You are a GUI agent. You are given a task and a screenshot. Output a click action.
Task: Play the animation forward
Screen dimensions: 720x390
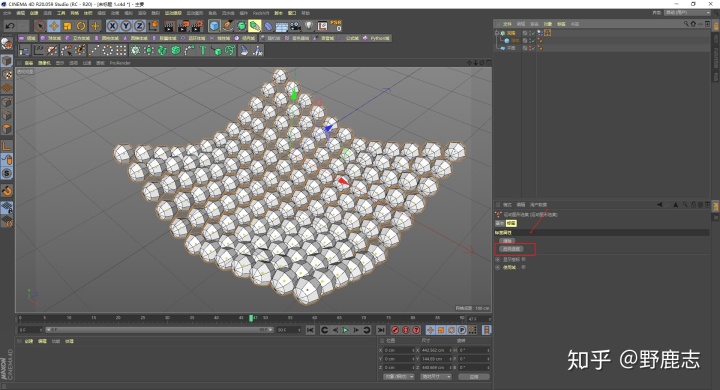click(x=345, y=330)
